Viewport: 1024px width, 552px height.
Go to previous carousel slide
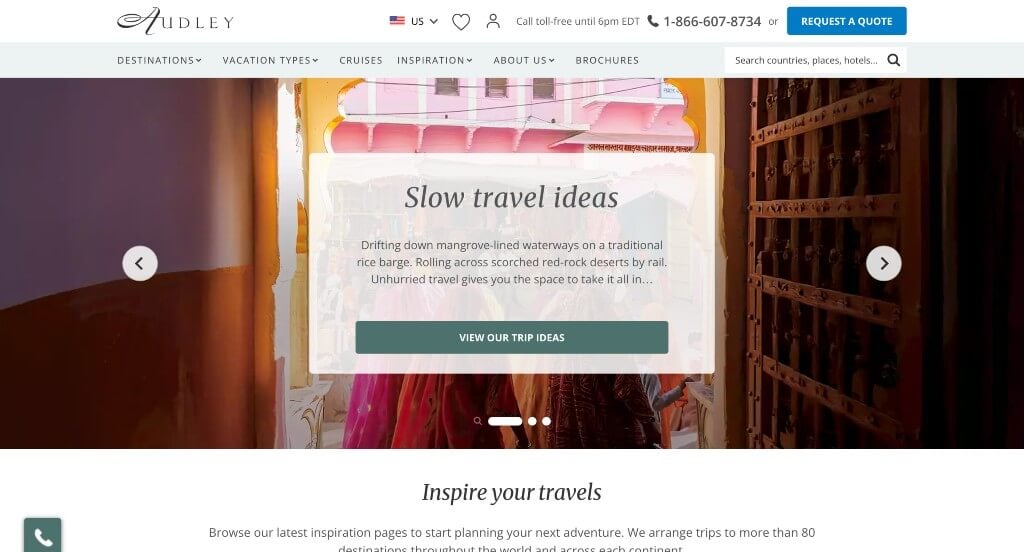coord(140,263)
